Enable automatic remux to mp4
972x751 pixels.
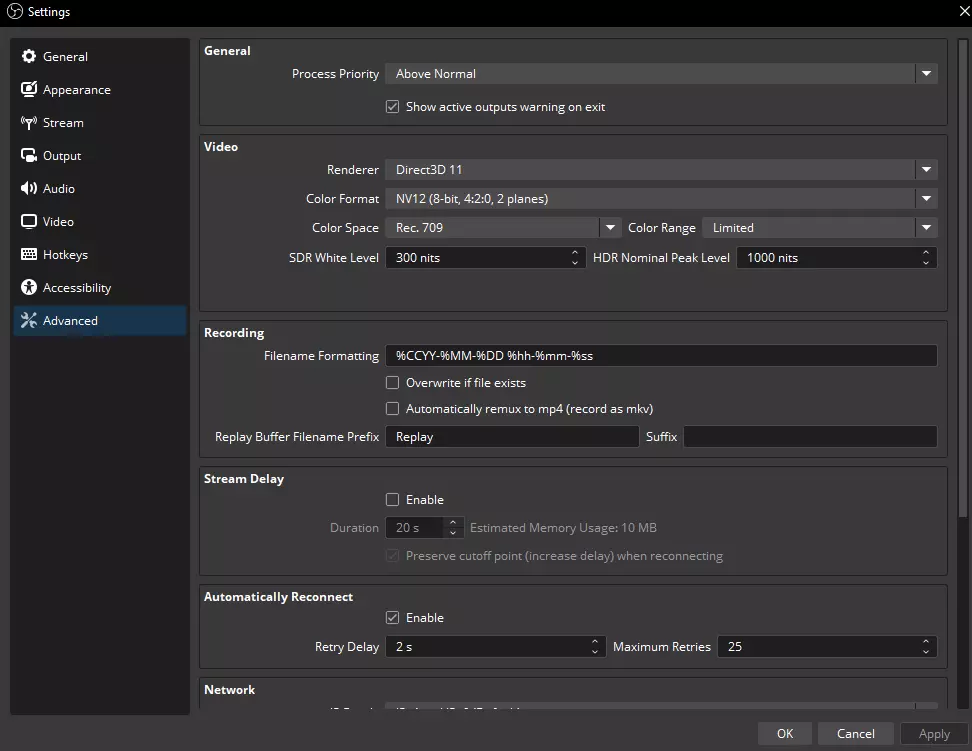(x=393, y=409)
